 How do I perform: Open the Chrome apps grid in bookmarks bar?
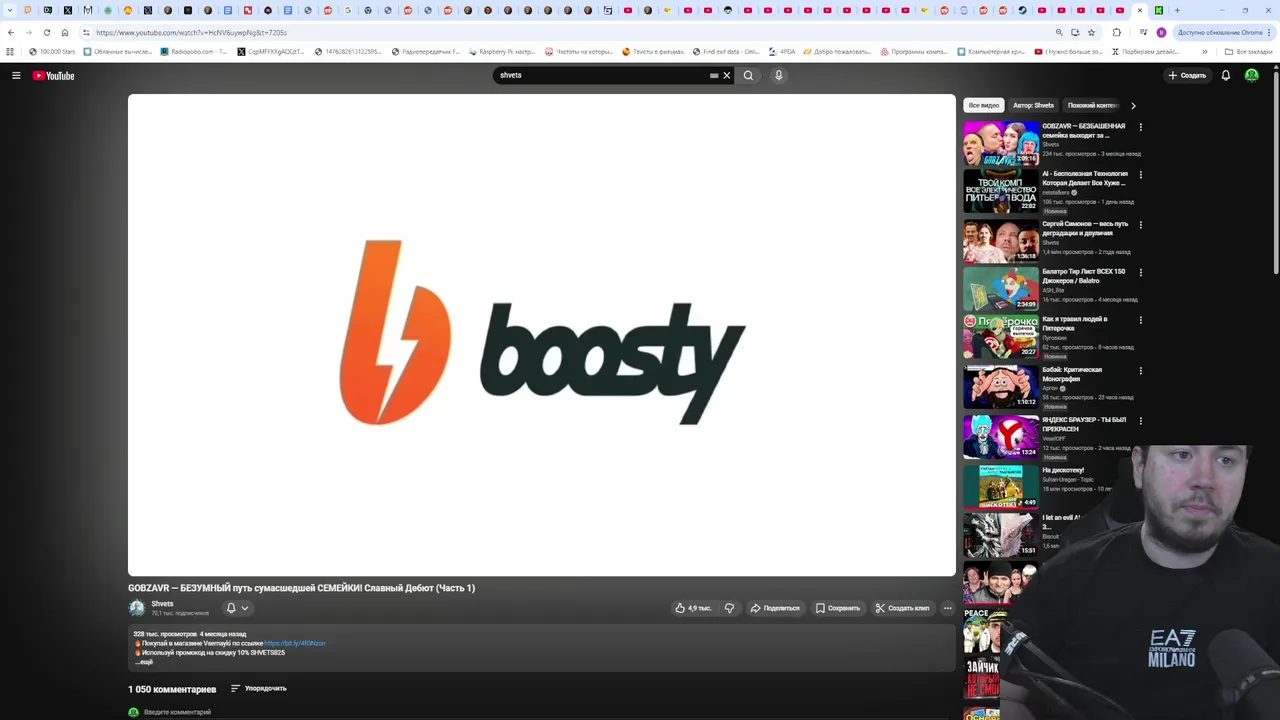tap(10, 51)
